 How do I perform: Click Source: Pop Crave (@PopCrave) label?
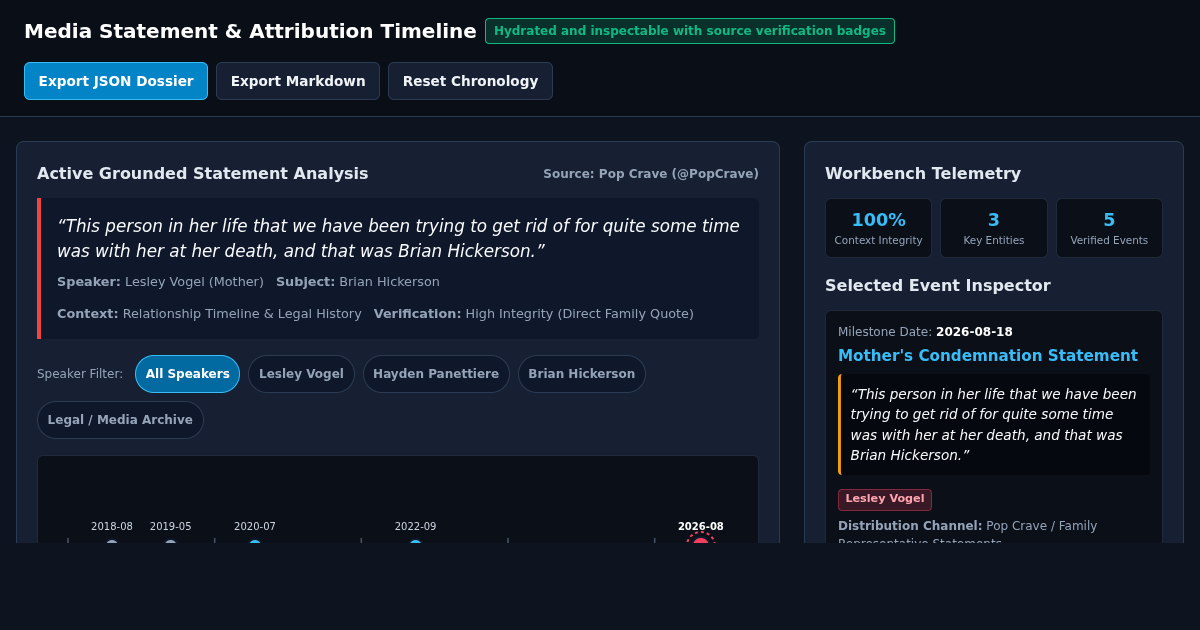pos(651,174)
